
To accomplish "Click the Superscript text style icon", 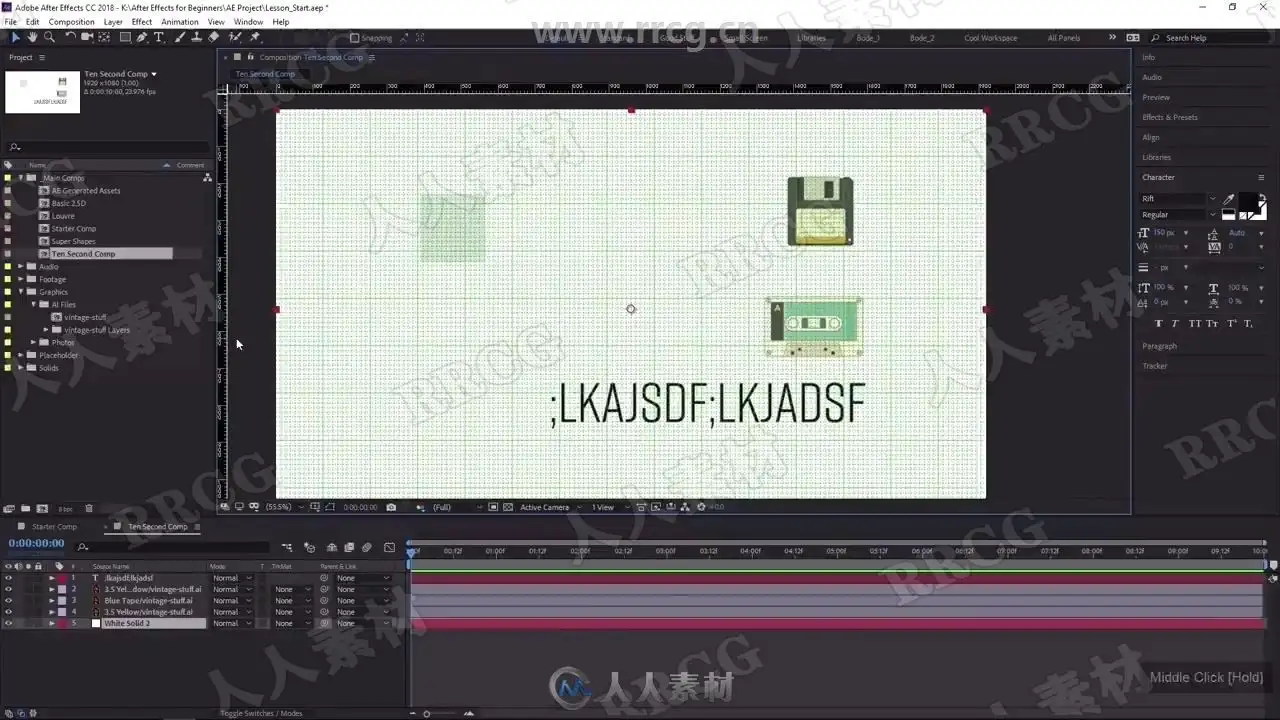I will coord(1231,324).
